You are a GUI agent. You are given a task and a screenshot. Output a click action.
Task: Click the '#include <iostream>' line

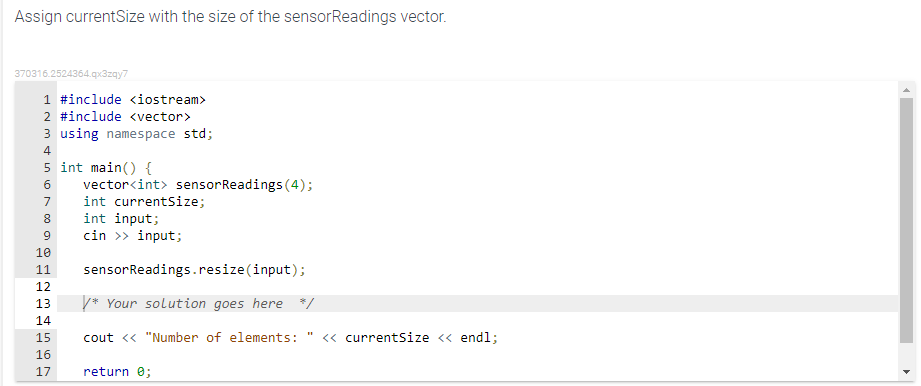click(x=133, y=100)
